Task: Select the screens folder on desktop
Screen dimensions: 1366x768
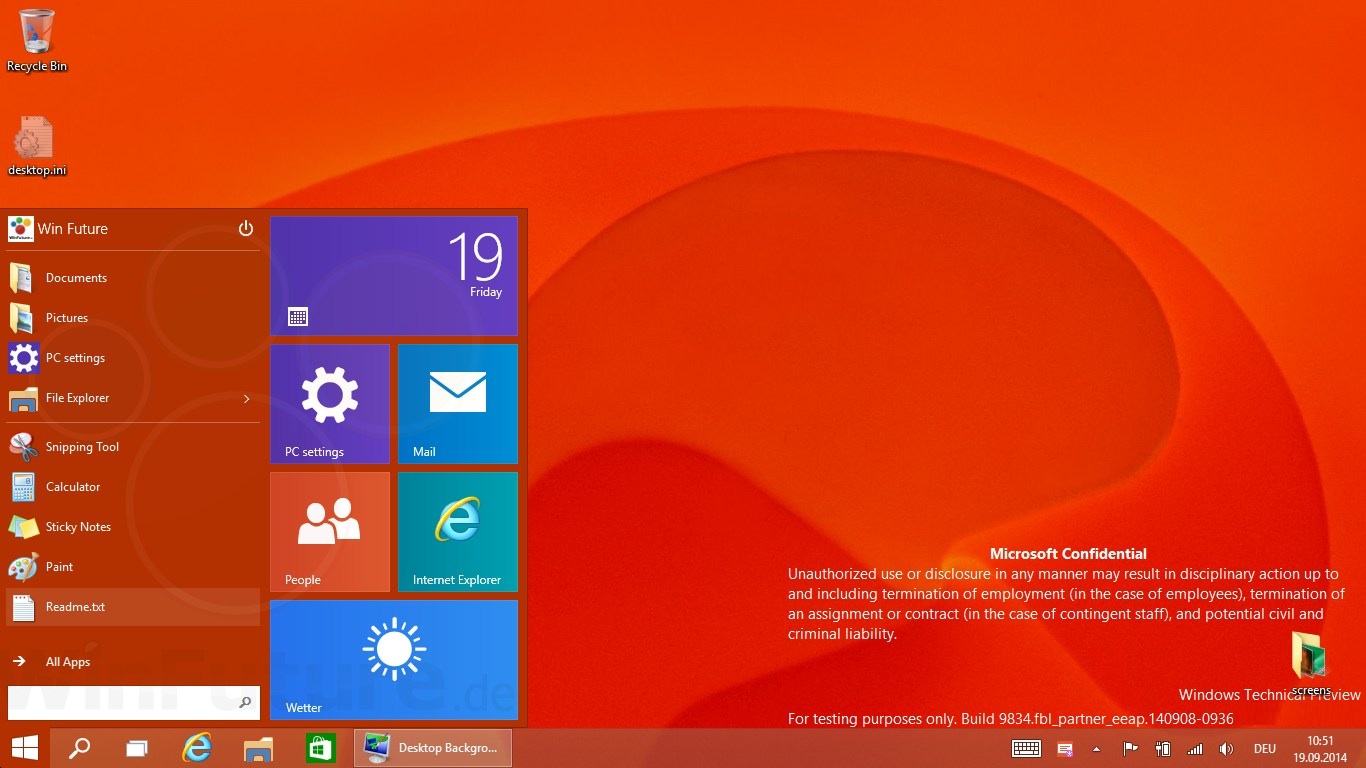Action: [x=1310, y=664]
